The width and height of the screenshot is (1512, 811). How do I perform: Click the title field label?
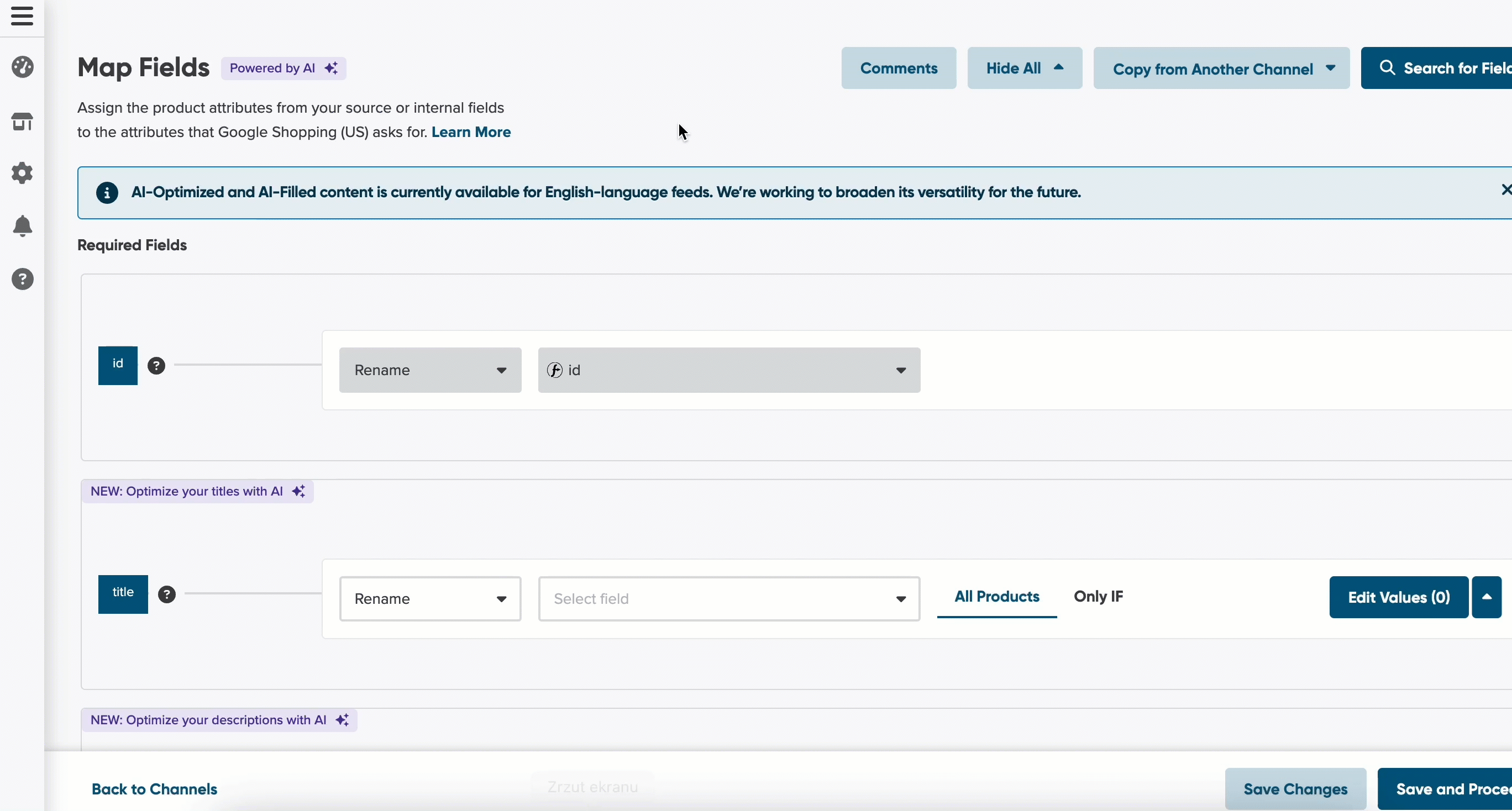(123, 594)
